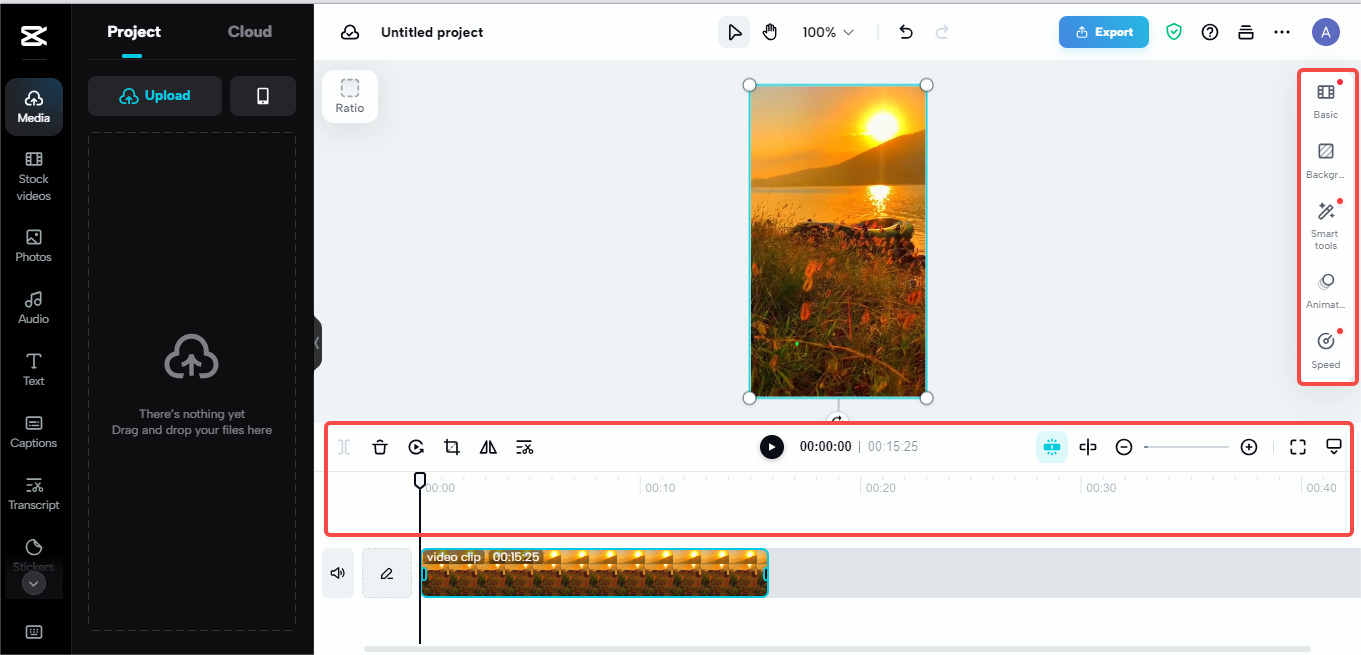This screenshot has height=655, width=1361.
Task: Open the Captions panel
Action: (34, 432)
